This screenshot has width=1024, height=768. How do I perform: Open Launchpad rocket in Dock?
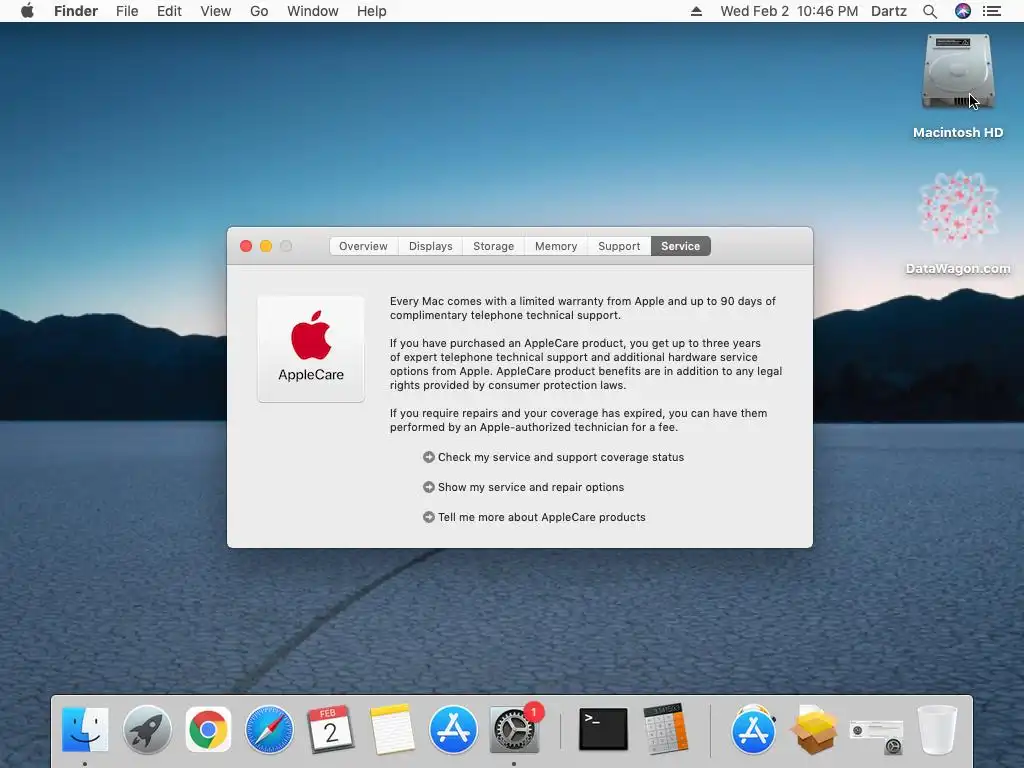pyautogui.click(x=147, y=729)
